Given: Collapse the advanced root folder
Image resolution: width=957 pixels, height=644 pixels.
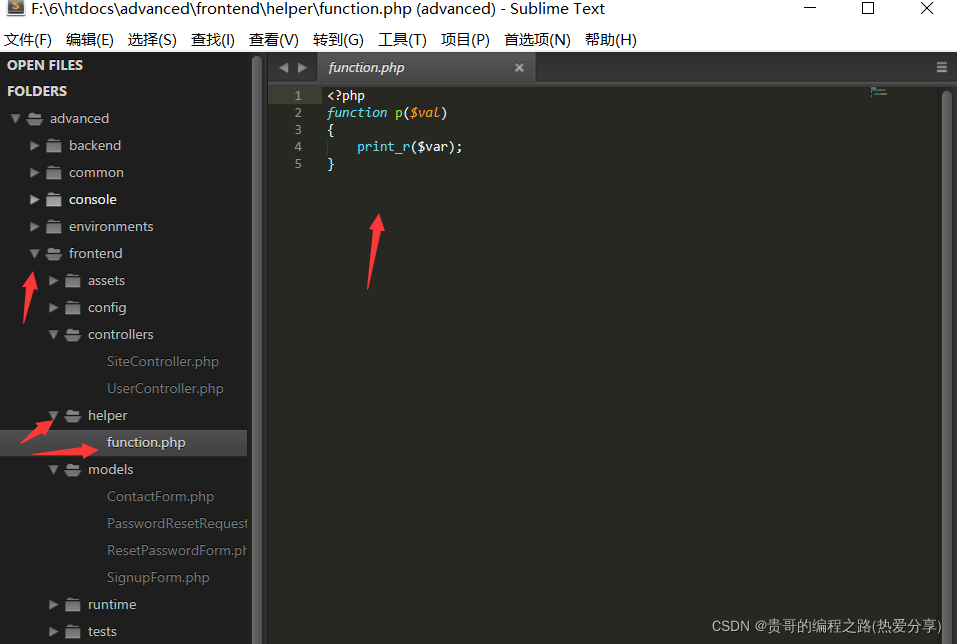Looking at the screenshot, I should (16, 118).
